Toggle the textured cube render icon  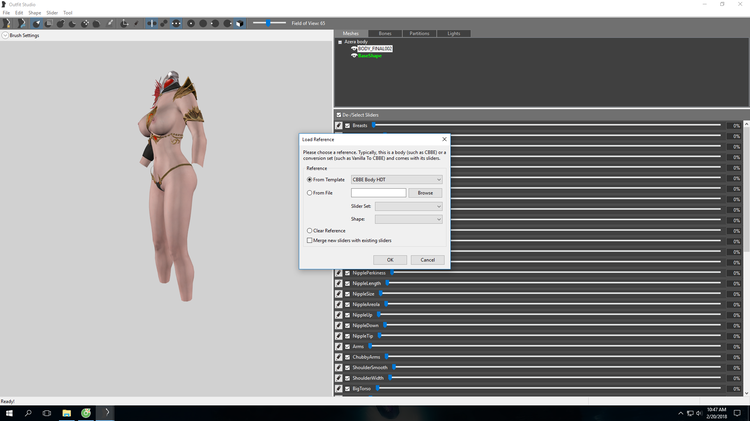[x=240, y=23]
